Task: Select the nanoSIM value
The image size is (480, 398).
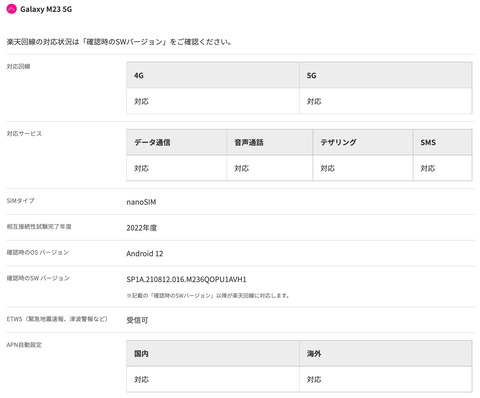Action: tap(141, 202)
